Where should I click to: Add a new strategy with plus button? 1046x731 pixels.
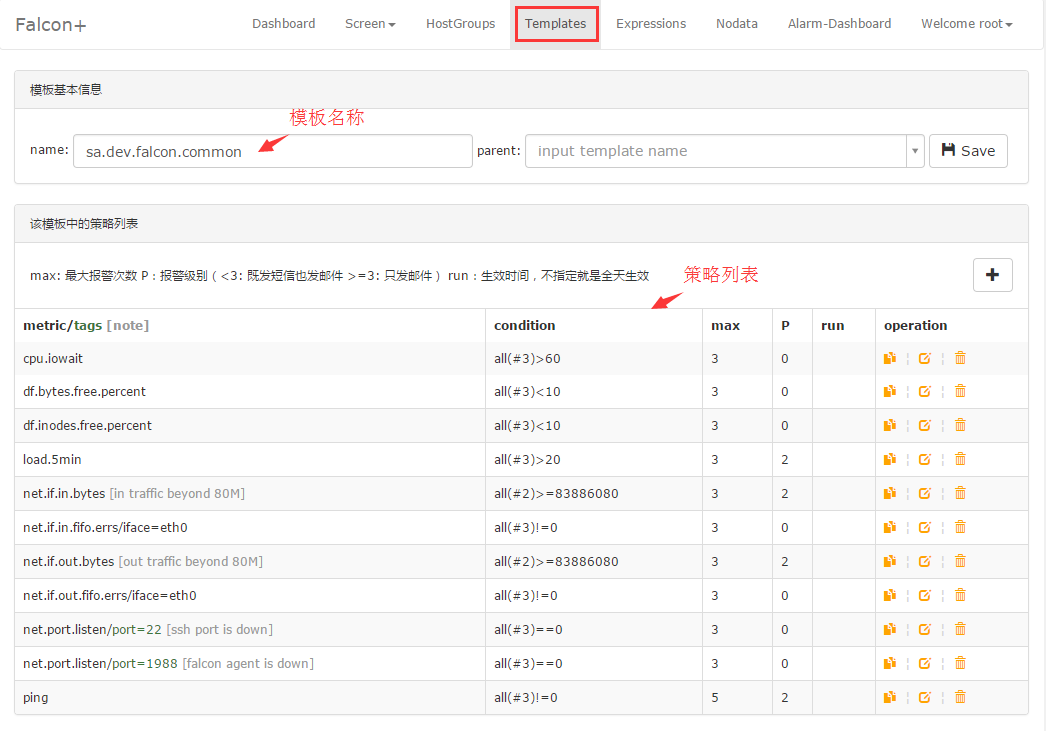pyautogui.click(x=992, y=275)
